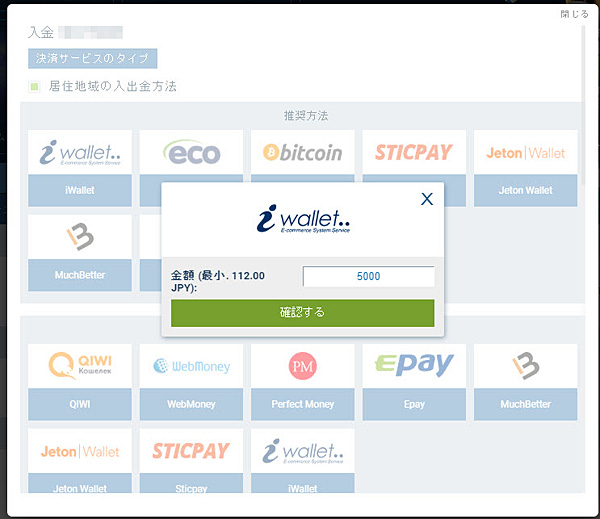
Task: Choose the bitcoin payment logo
Action: point(303,152)
